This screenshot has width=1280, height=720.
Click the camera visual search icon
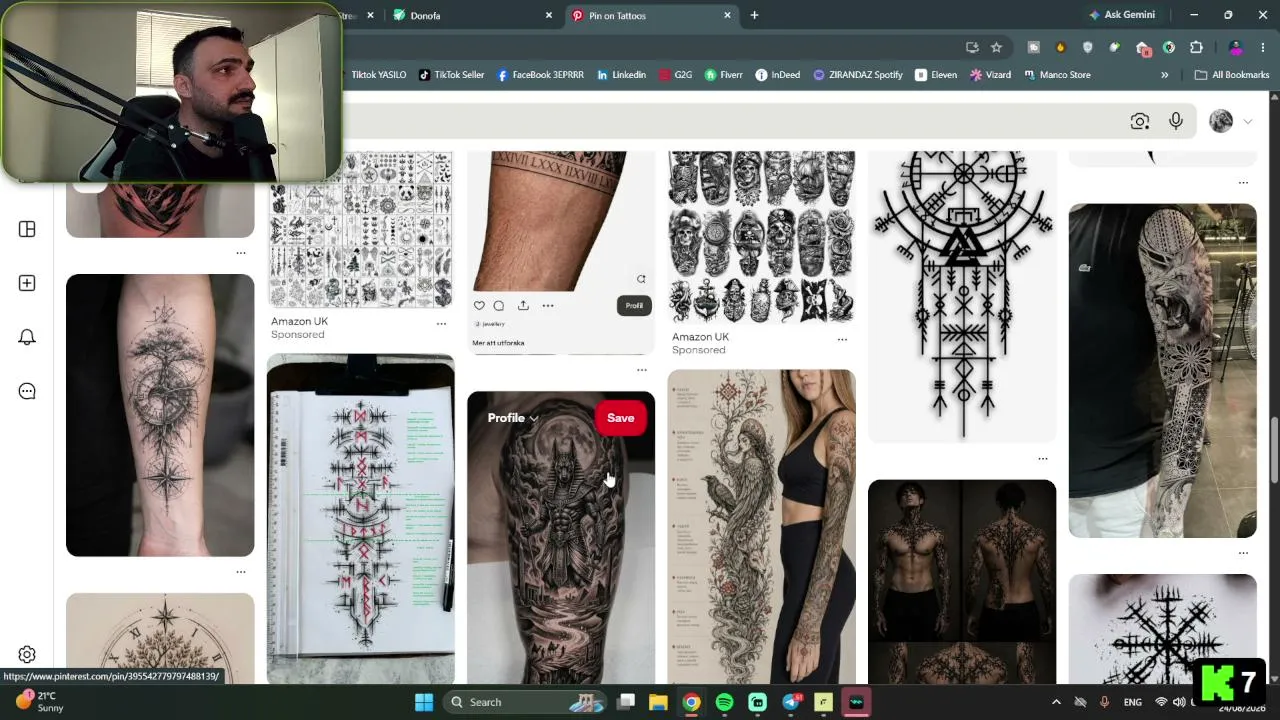click(x=1140, y=121)
